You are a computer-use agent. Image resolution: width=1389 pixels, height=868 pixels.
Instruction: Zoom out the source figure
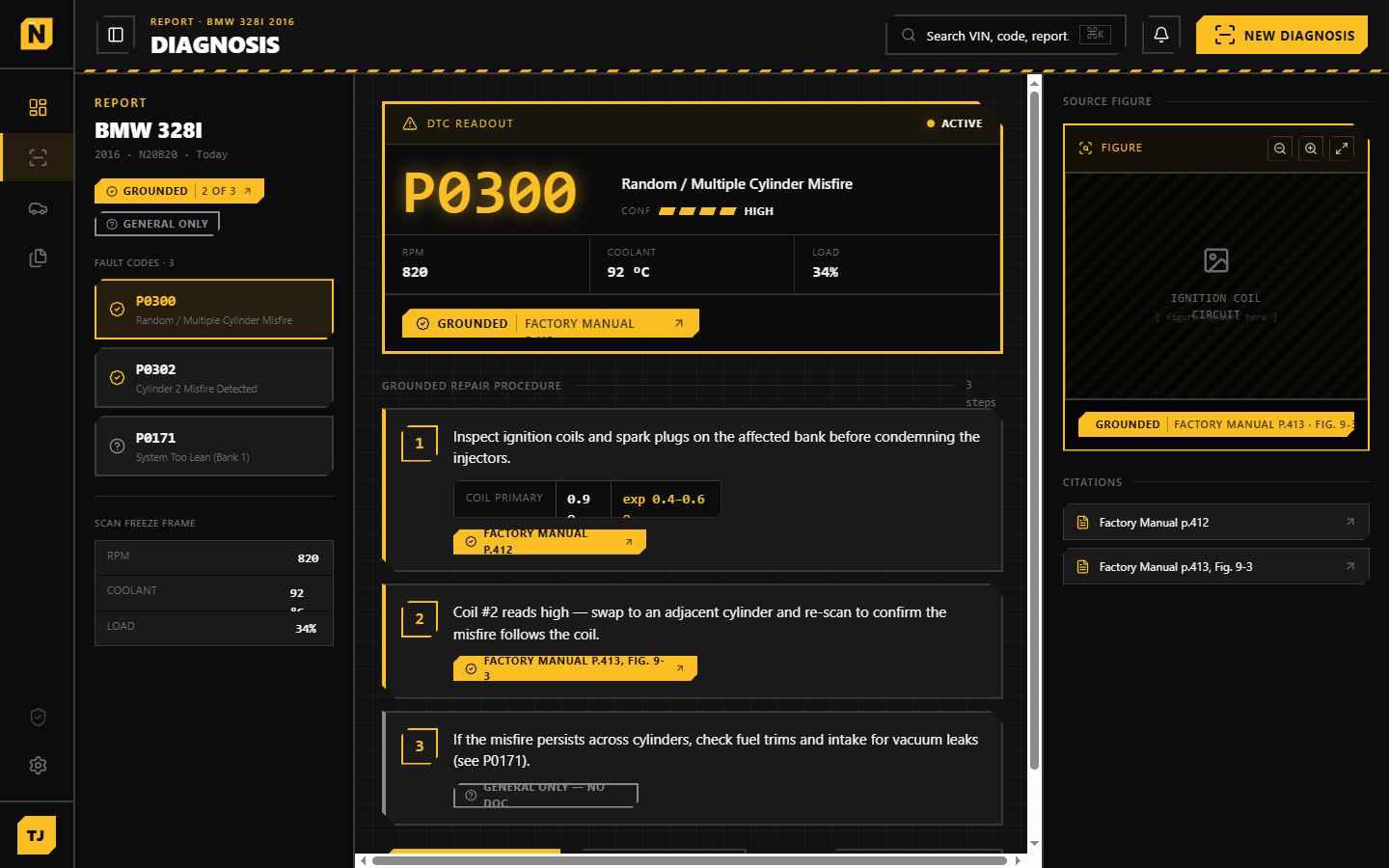(x=1280, y=149)
